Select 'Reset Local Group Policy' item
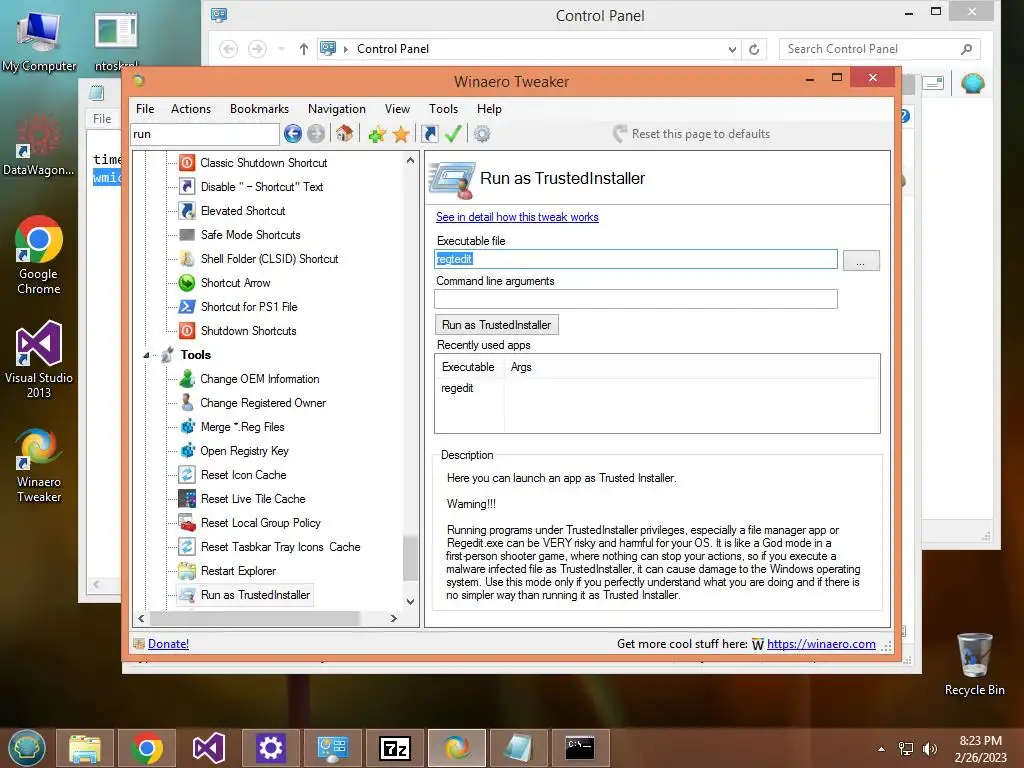The width and height of the screenshot is (1024, 768). (x=261, y=523)
